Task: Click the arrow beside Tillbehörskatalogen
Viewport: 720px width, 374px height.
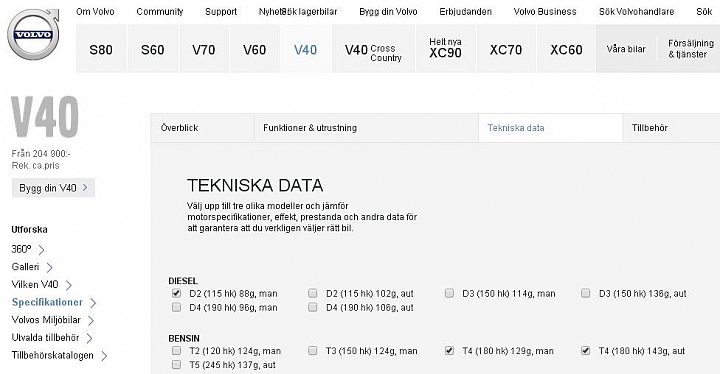Action: coord(104,356)
